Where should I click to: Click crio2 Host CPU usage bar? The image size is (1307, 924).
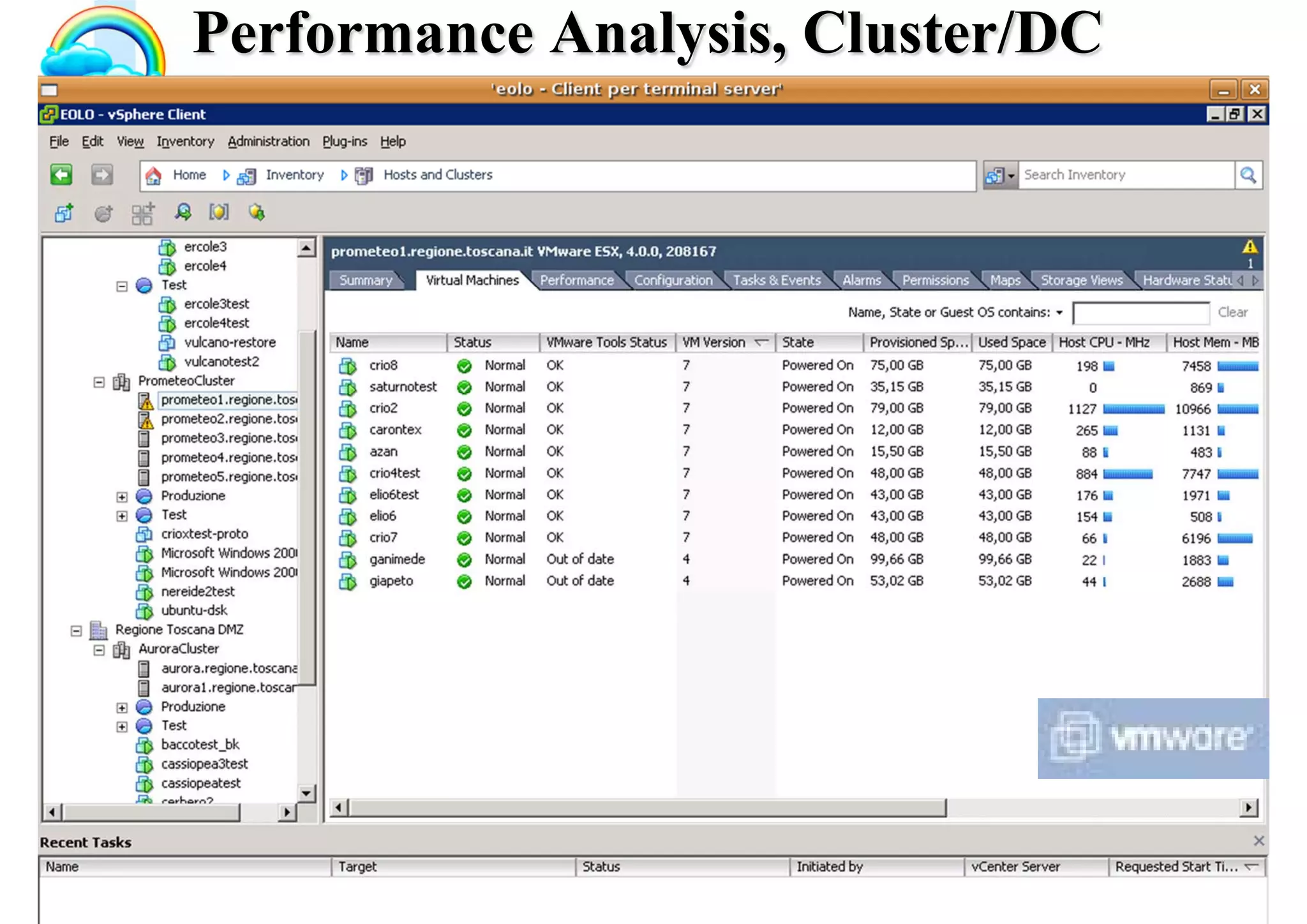pyautogui.click(x=1133, y=409)
